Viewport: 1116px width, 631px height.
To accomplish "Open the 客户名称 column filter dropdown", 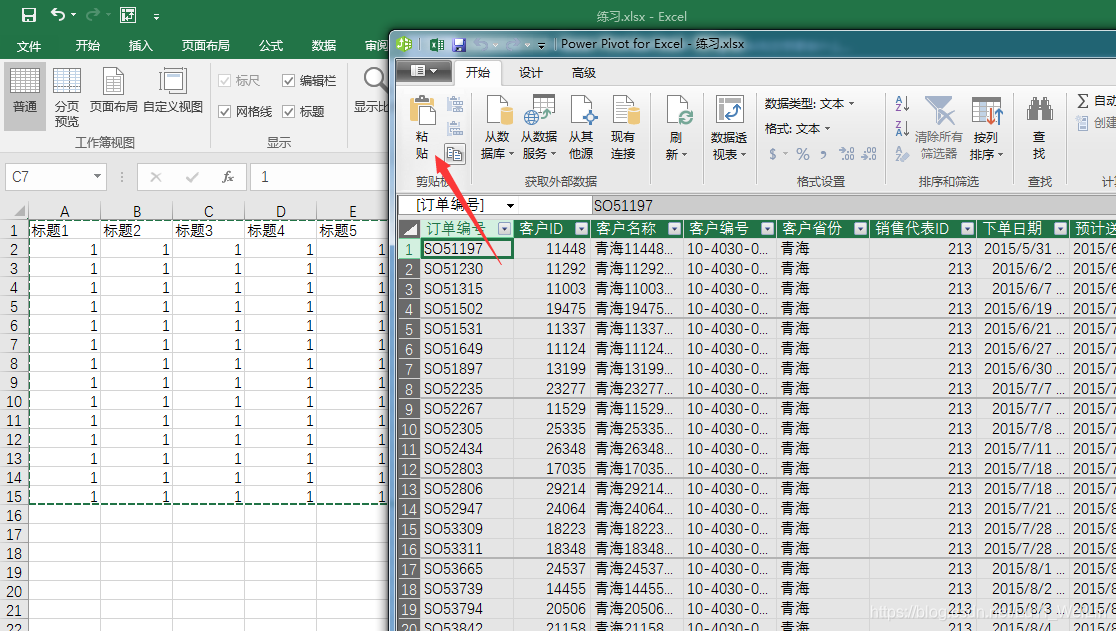I will pos(673,228).
